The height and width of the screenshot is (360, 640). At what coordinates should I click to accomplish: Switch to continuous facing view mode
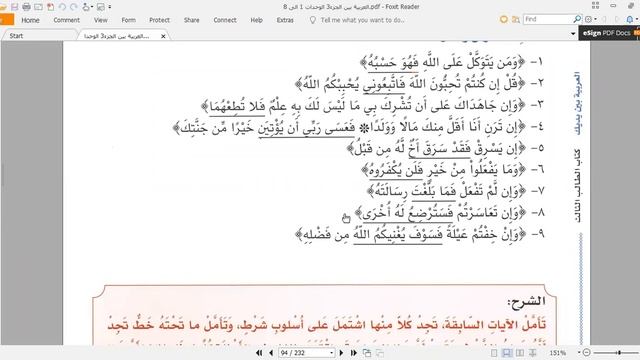(x=533, y=353)
